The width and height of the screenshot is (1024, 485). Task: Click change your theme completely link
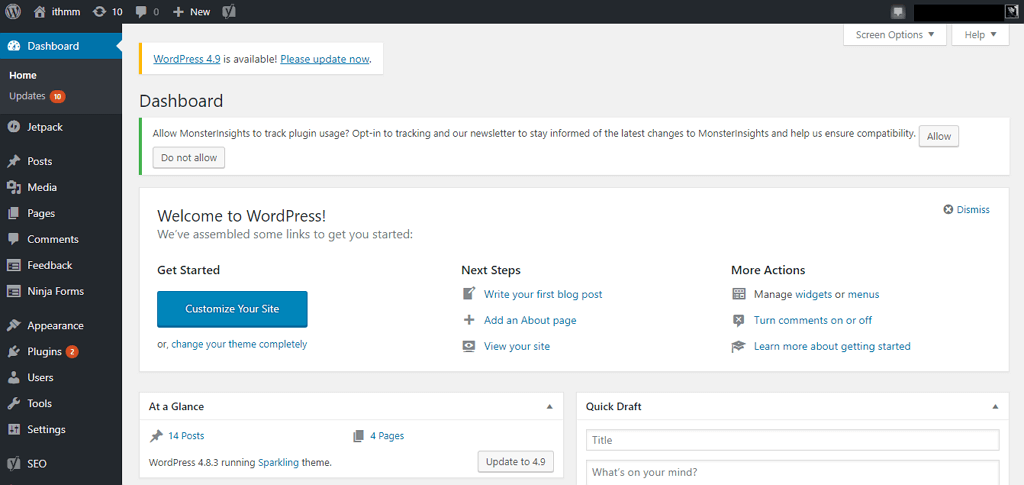[239, 344]
